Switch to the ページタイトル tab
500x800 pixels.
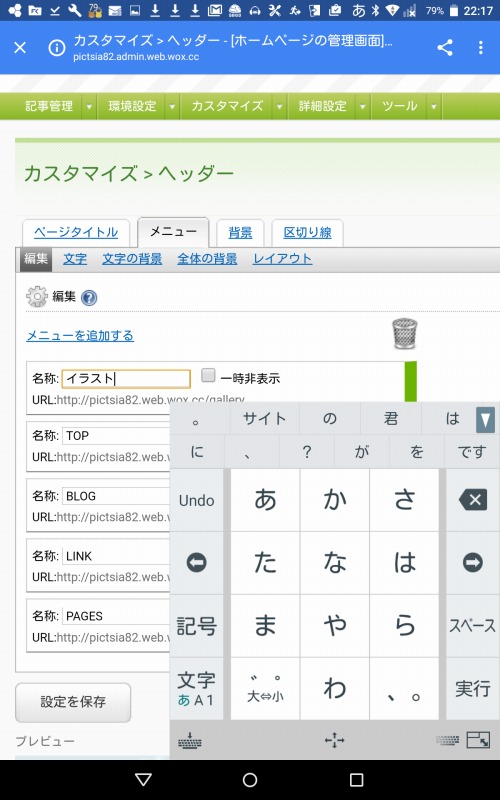coord(76,233)
